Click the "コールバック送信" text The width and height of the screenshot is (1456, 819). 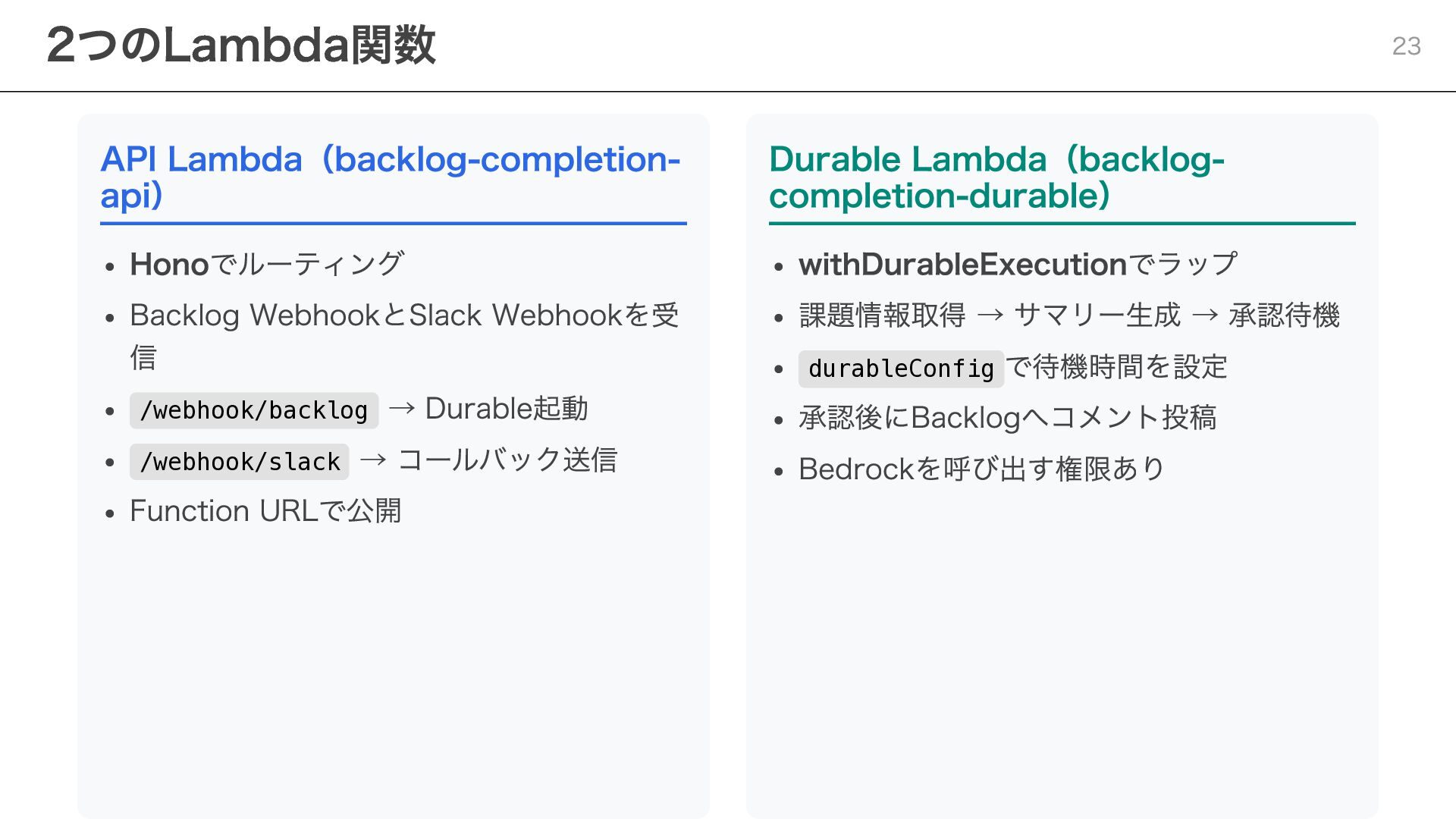pyautogui.click(x=507, y=460)
